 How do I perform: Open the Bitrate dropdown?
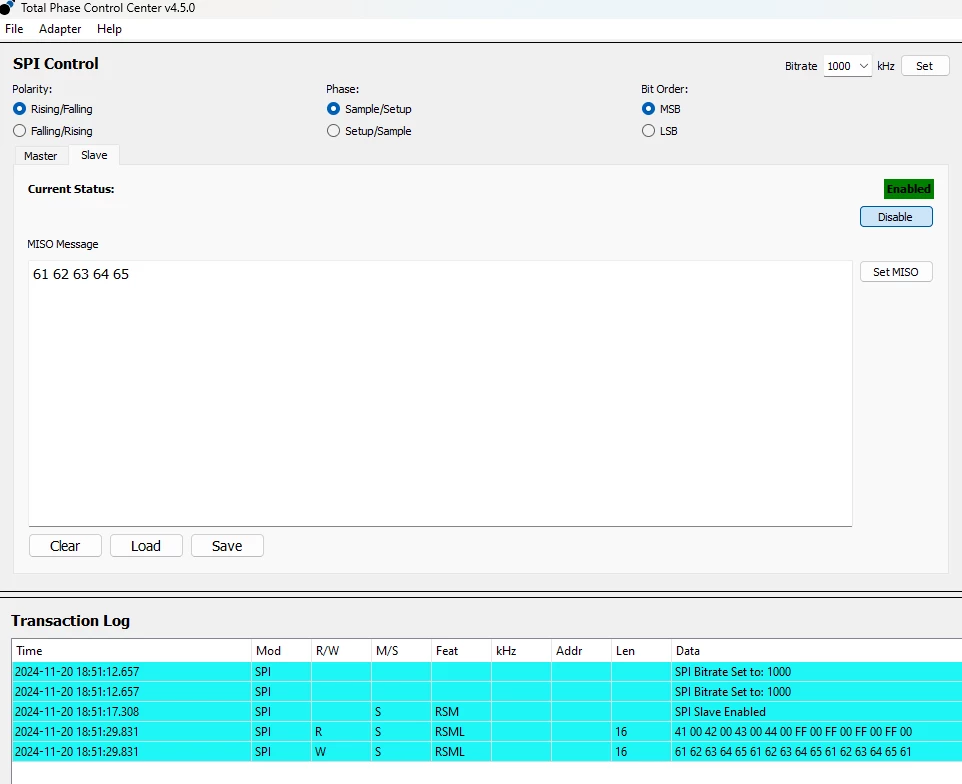pos(847,66)
